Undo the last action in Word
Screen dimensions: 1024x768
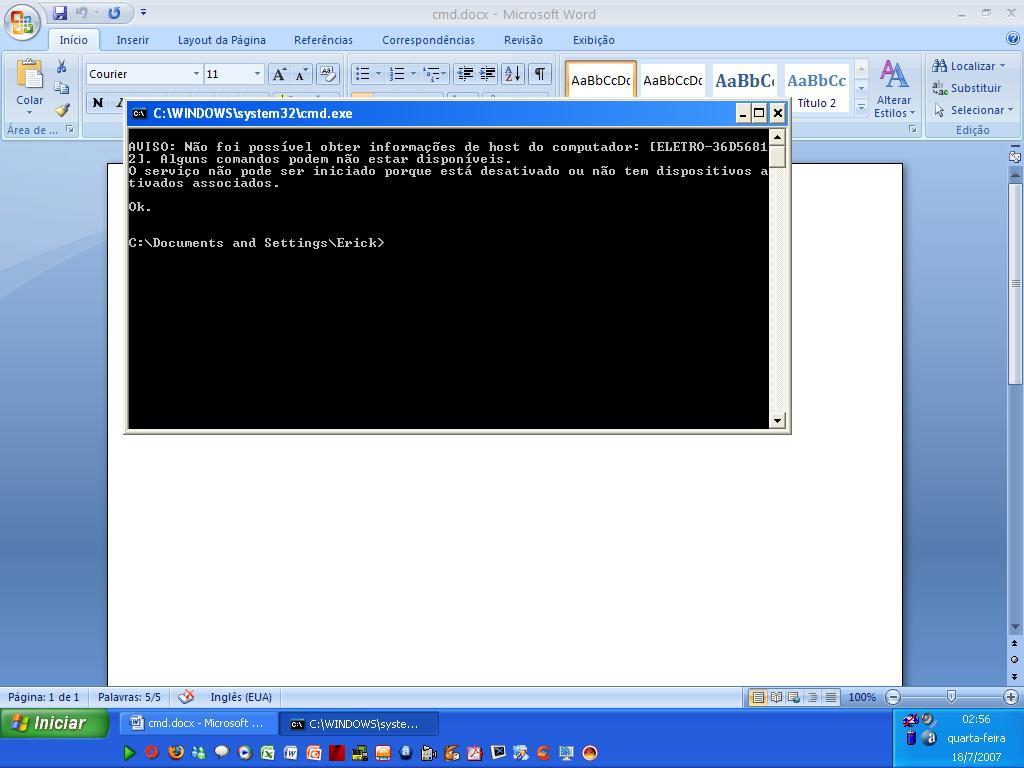coord(81,12)
